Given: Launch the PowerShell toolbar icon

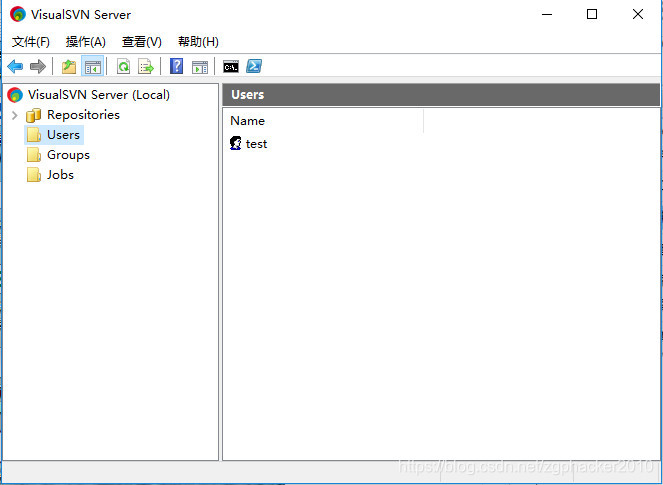Looking at the screenshot, I should tap(254, 66).
